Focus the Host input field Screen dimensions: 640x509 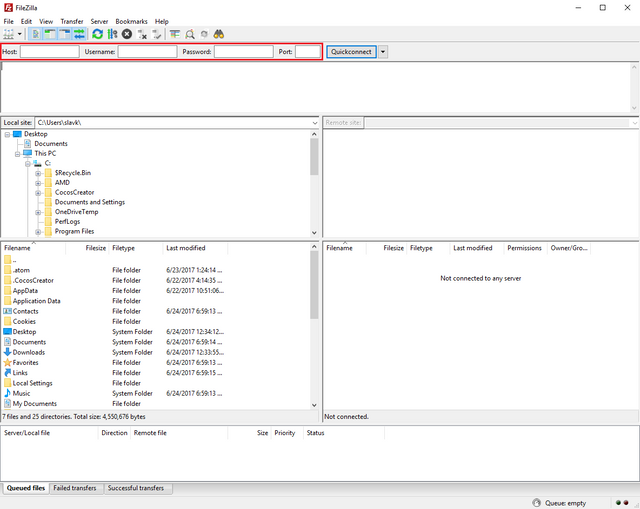tap(50, 52)
